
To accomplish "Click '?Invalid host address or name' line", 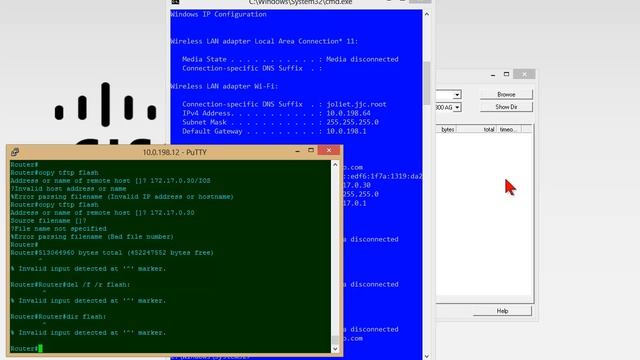I will click(x=69, y=189).
